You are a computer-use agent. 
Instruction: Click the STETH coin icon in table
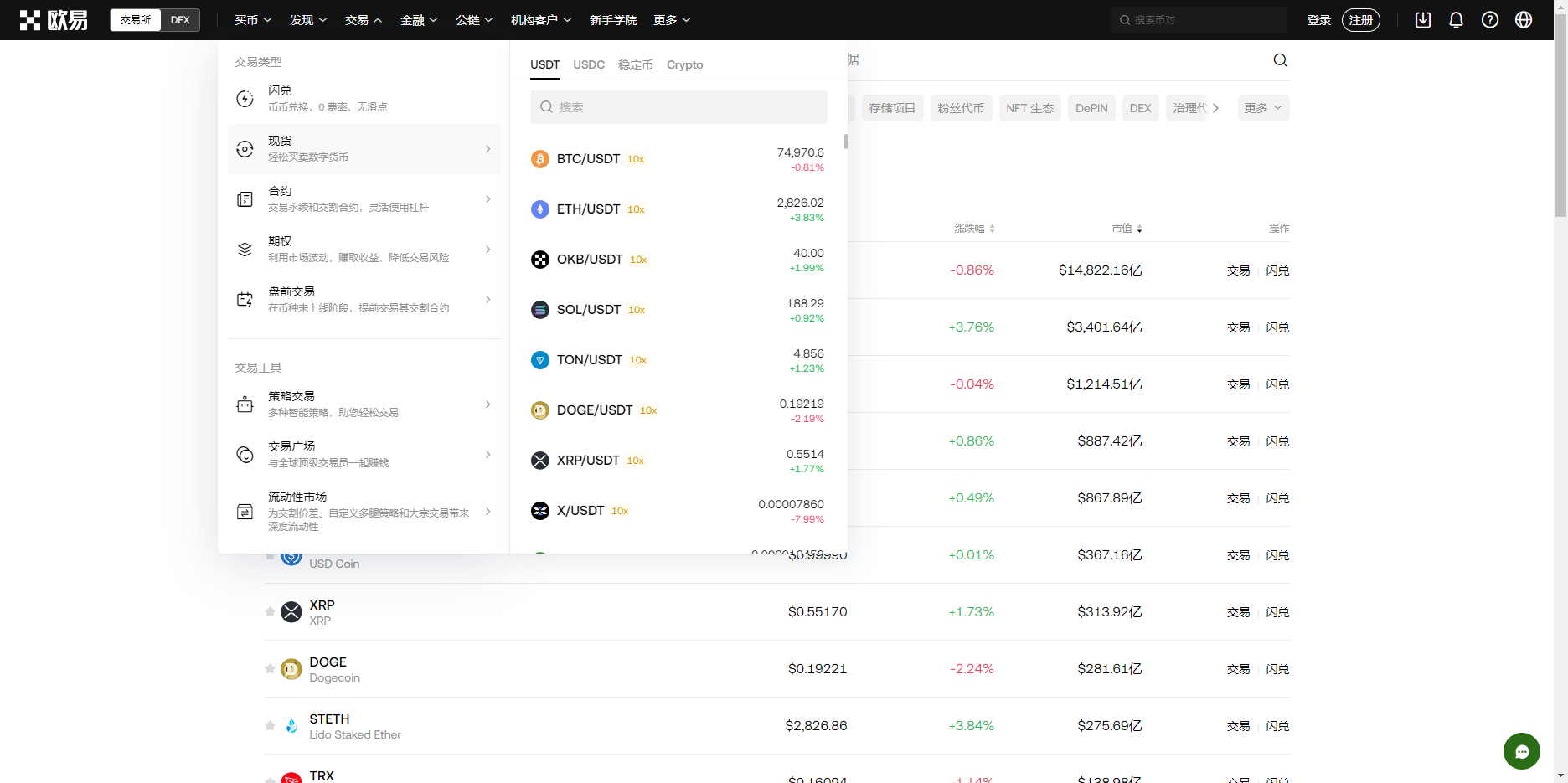[291, 726]
